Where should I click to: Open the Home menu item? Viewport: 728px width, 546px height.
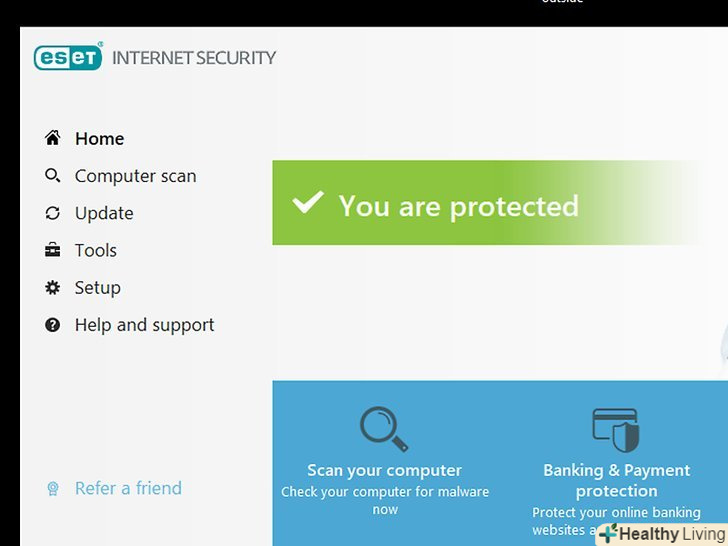[99, 139]
